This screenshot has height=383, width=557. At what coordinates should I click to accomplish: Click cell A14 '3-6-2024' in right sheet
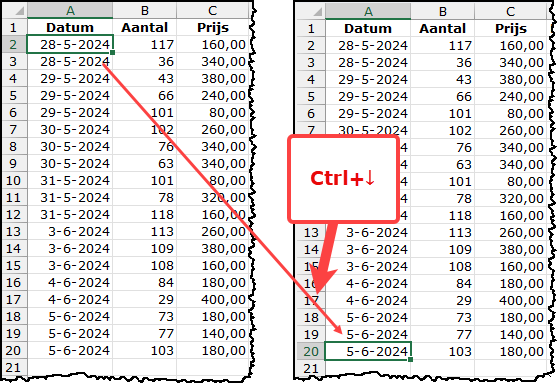[x=368, y=249]
